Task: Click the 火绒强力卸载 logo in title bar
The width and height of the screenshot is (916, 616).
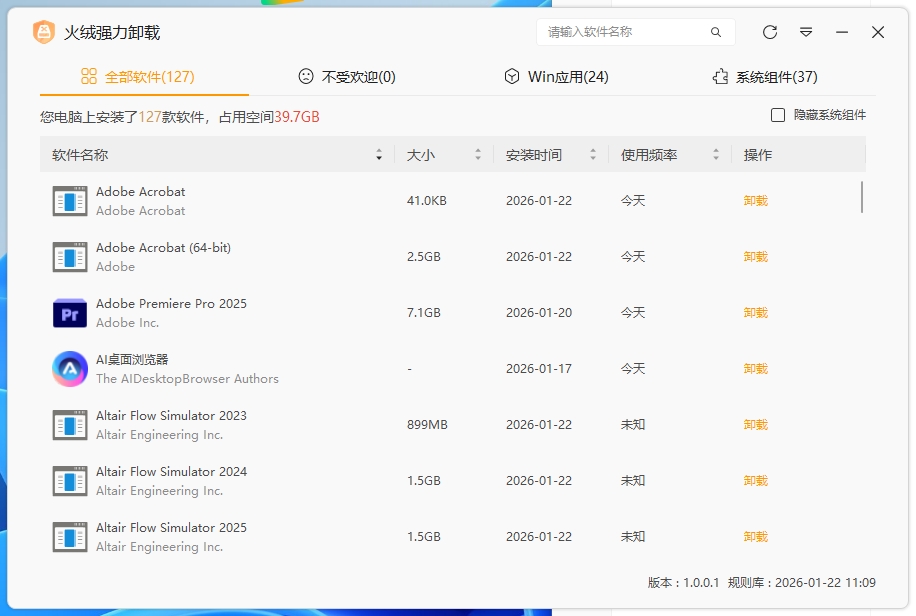Action: pyautogui.click(x=42, y=31)
